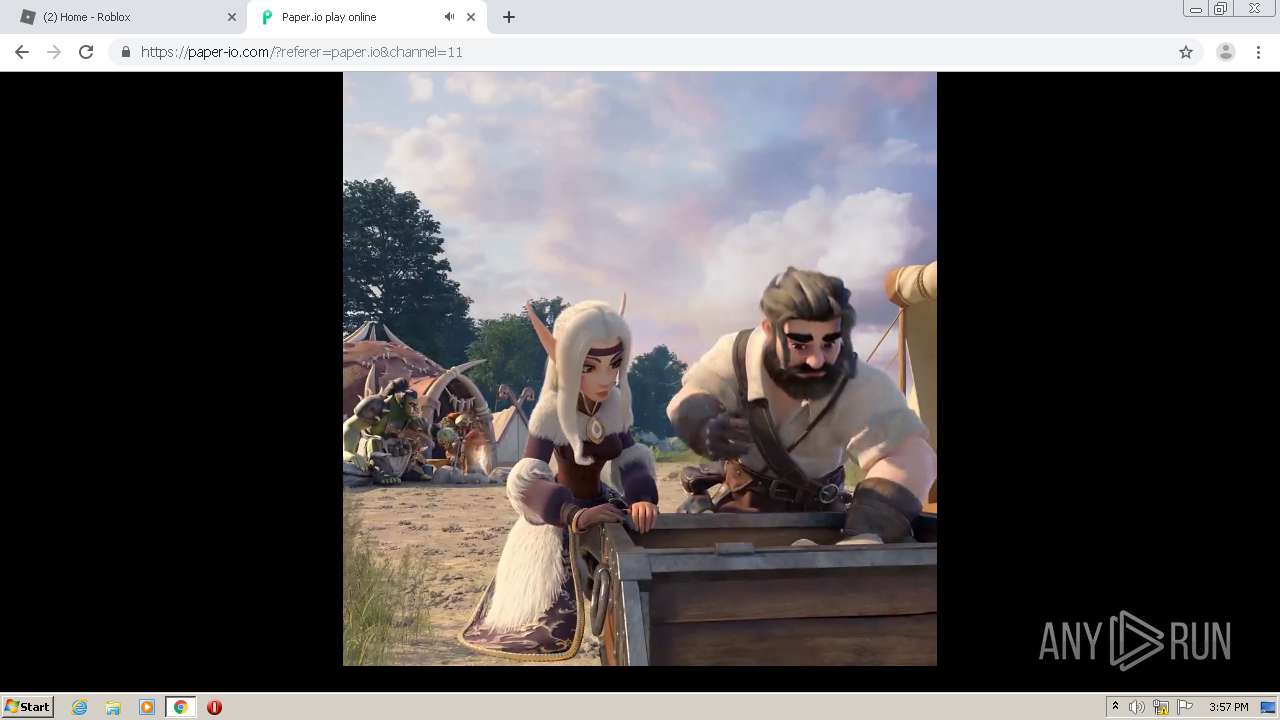Open the volume speaker tray icon
Screen dimensions: 1280x720
(x=1137, y=707)
